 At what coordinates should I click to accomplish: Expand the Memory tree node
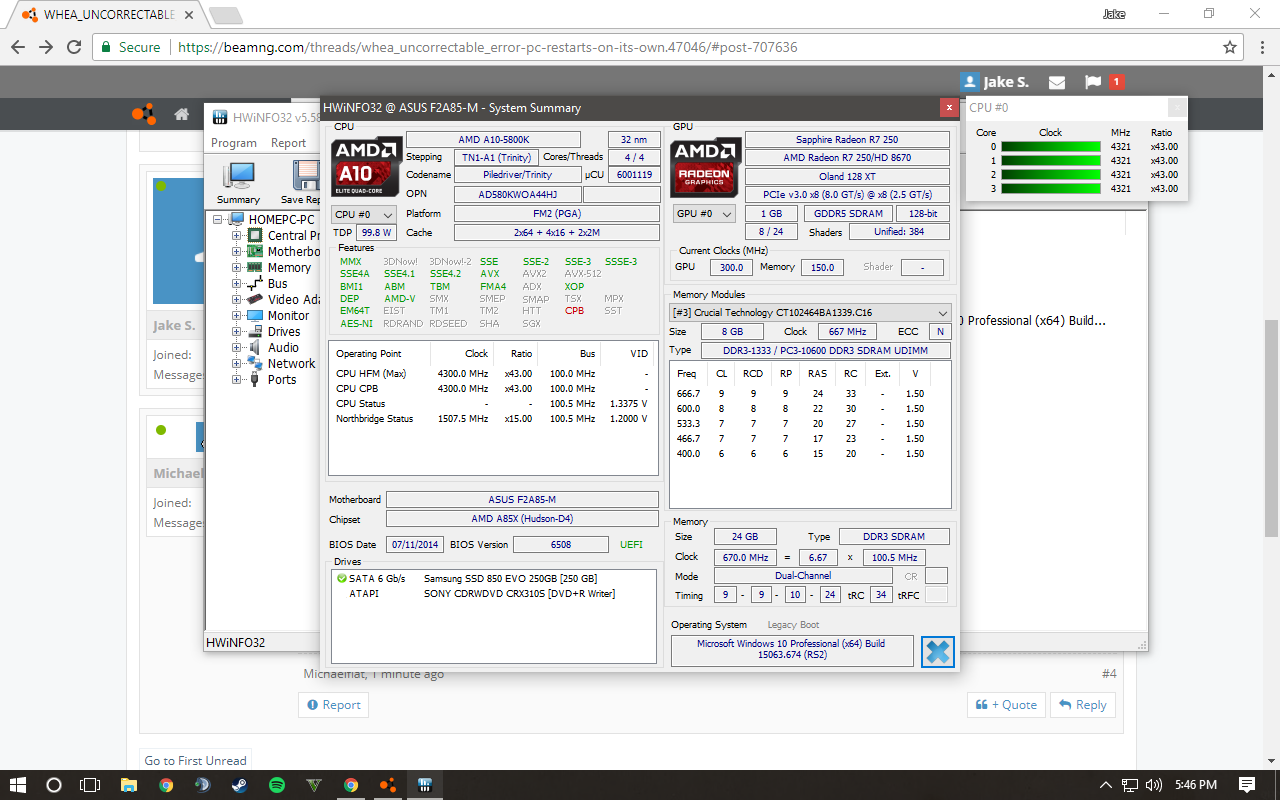pyautogui.click(x=237, y=267)
